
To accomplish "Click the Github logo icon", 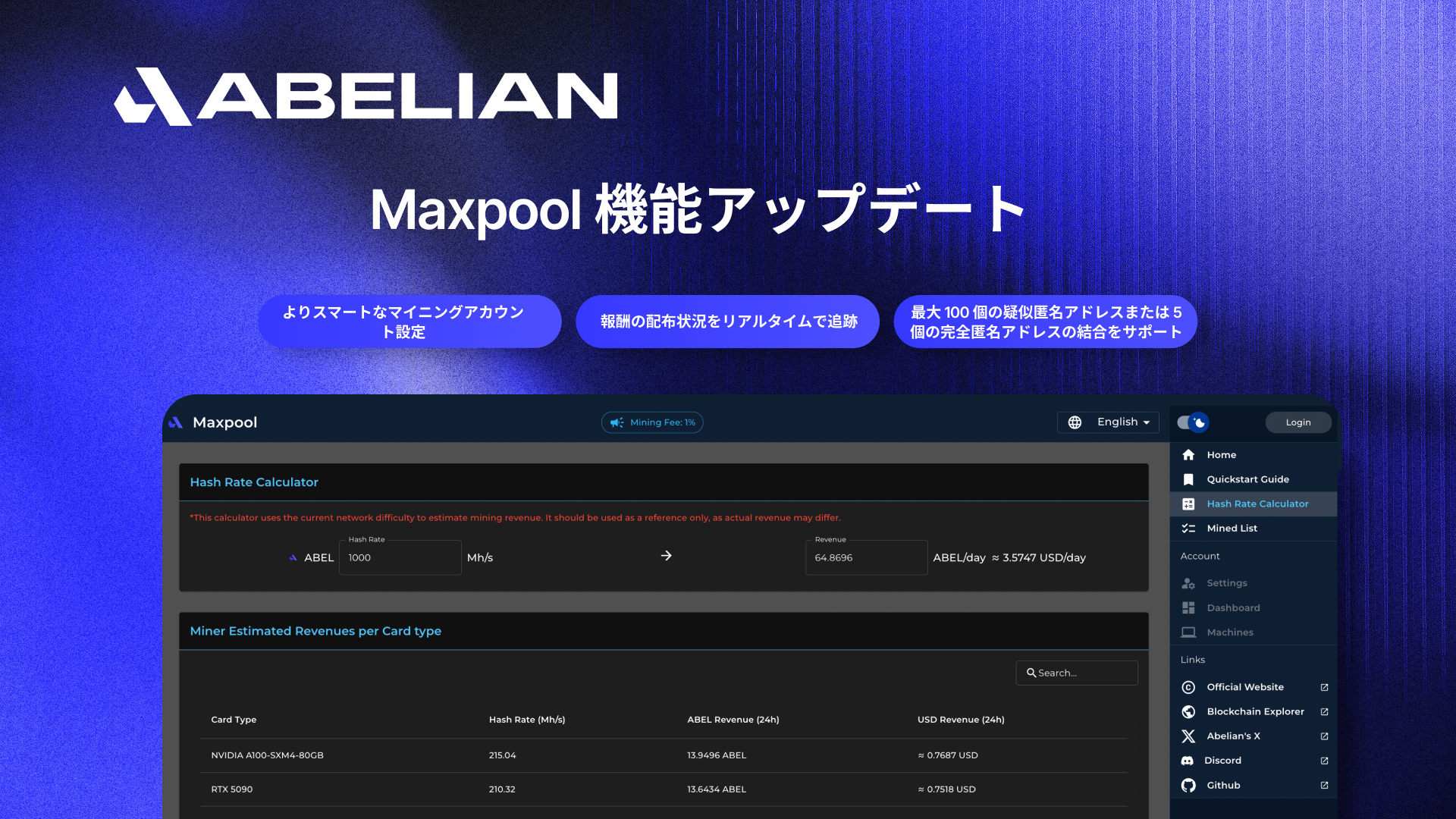I will [x=1188, y=786].
